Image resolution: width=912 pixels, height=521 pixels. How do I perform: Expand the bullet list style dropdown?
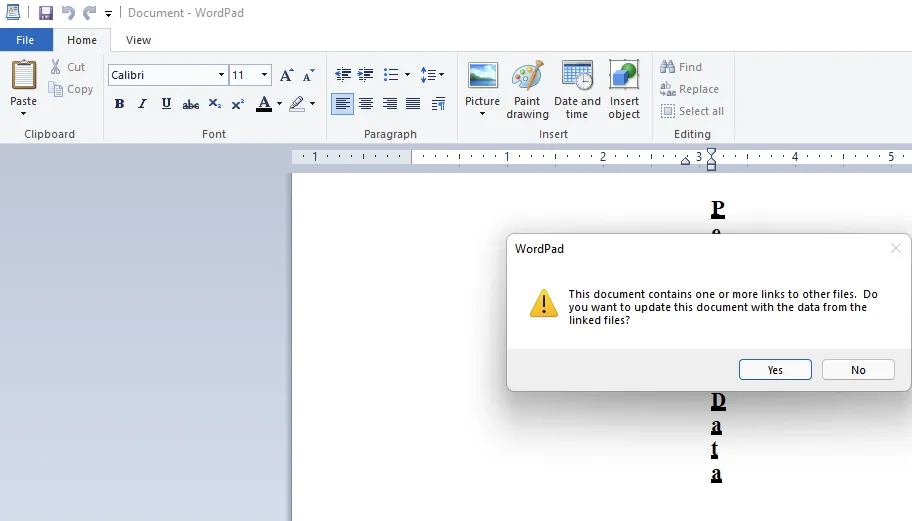pyautogui.click(x=407, y=75)
